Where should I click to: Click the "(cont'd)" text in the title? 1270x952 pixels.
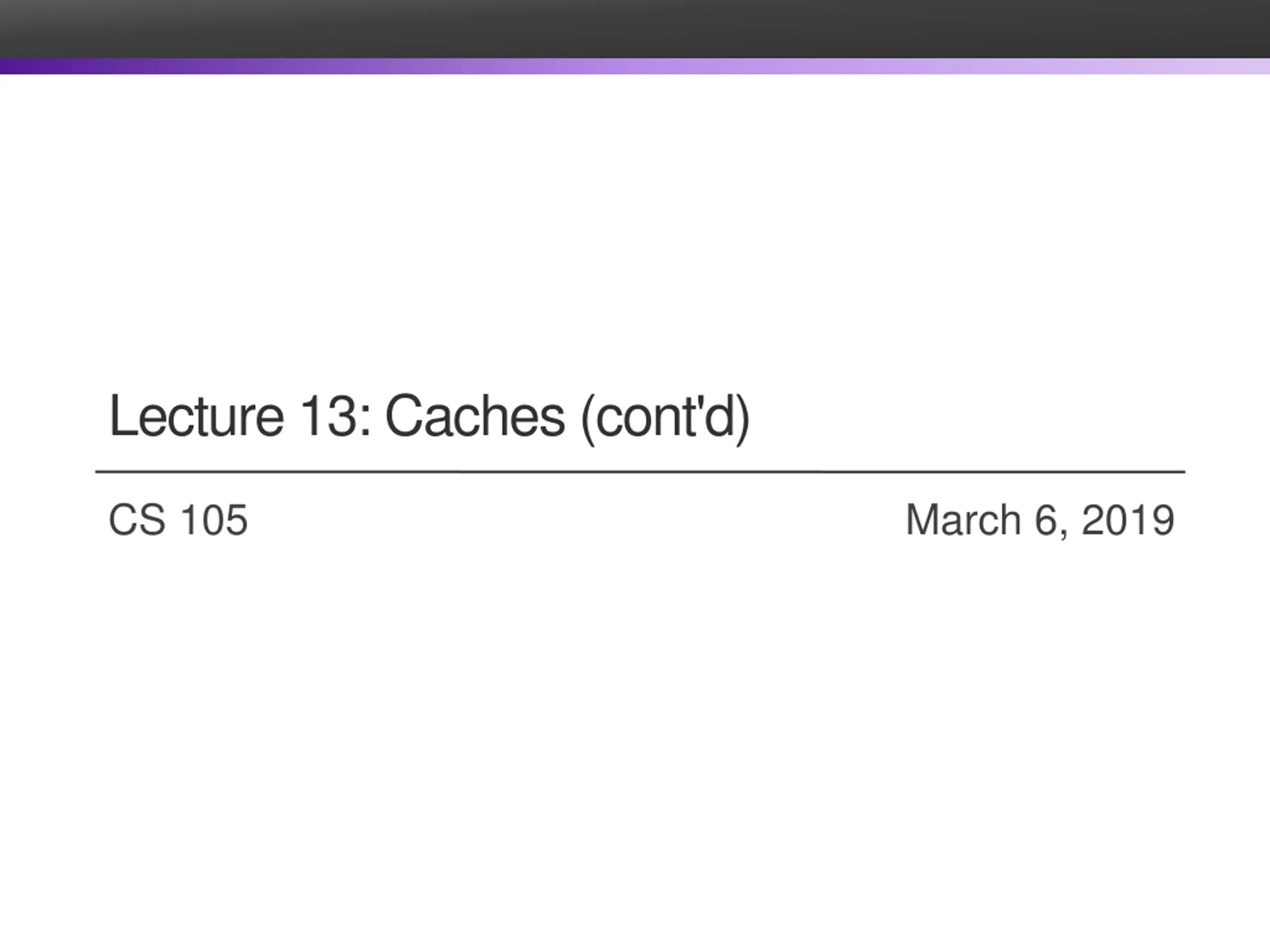pos(665,418)
